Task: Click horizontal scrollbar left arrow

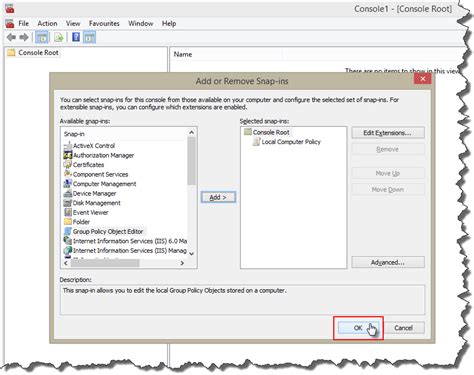Action: click(66, 263)
